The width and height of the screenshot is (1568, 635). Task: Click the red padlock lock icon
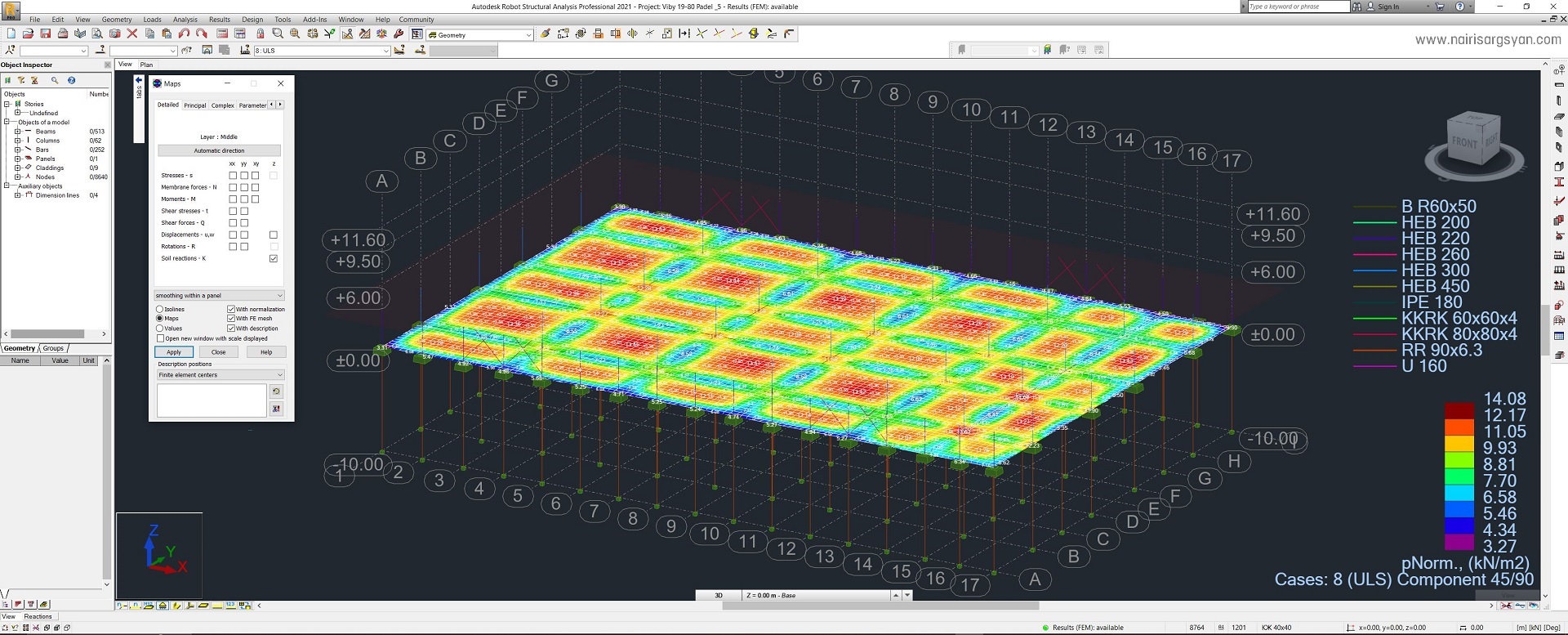[260, 34]
